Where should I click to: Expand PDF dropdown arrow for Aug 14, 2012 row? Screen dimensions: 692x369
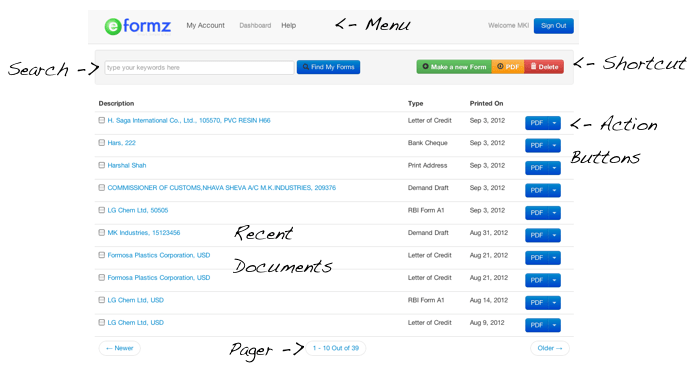pos(554,303)
